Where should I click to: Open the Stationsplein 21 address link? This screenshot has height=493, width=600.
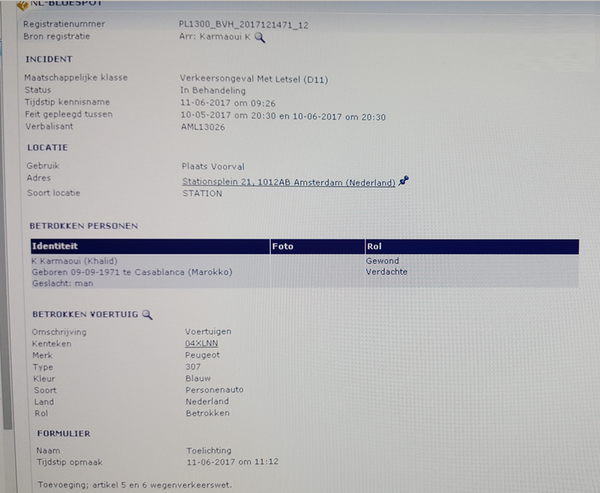tap(289, 182)
